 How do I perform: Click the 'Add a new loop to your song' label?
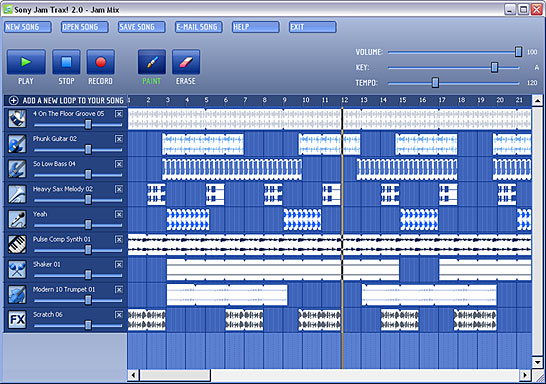(73, 101)
